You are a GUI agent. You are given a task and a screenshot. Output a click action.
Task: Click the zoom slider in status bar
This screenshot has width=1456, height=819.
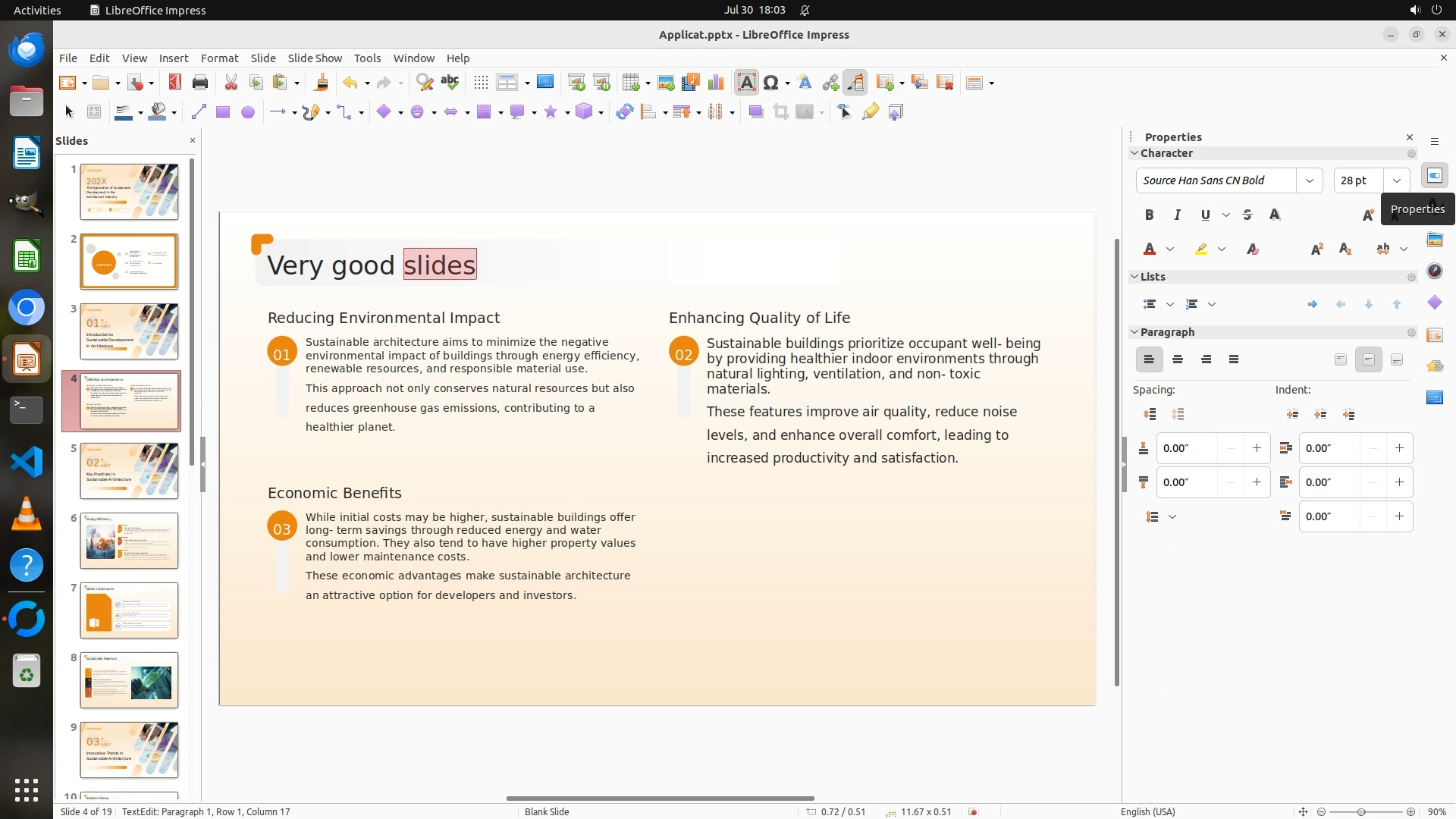click(x=1361, y=812)
